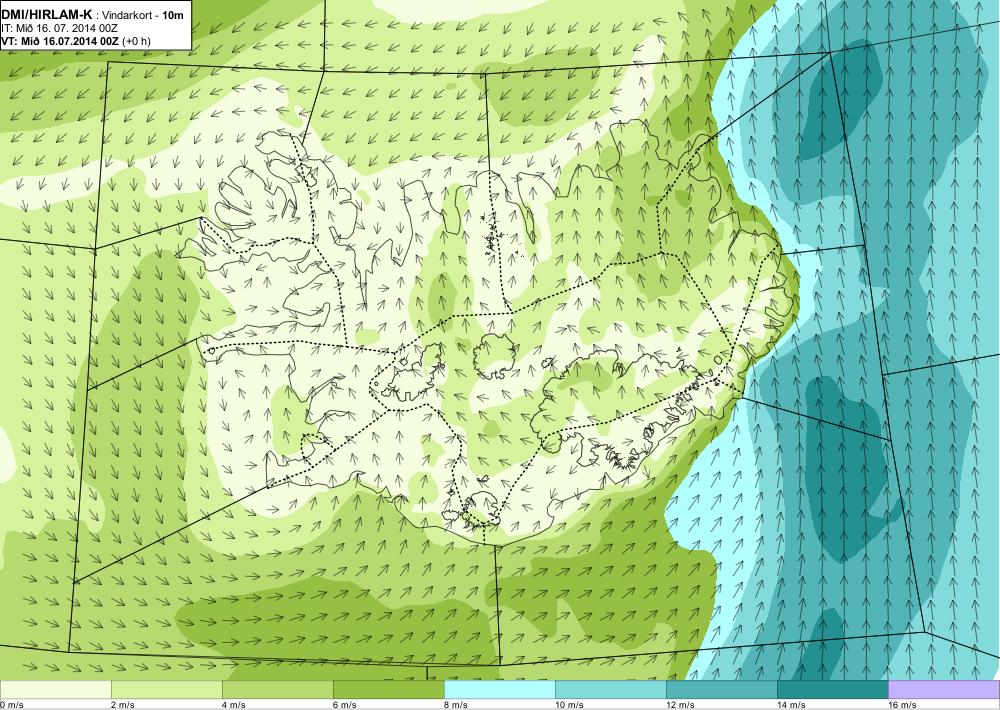Screen dimensions: 1000x710
Task: Click the 12–14 m/s teal legend swatch
Action: [721, 690]
